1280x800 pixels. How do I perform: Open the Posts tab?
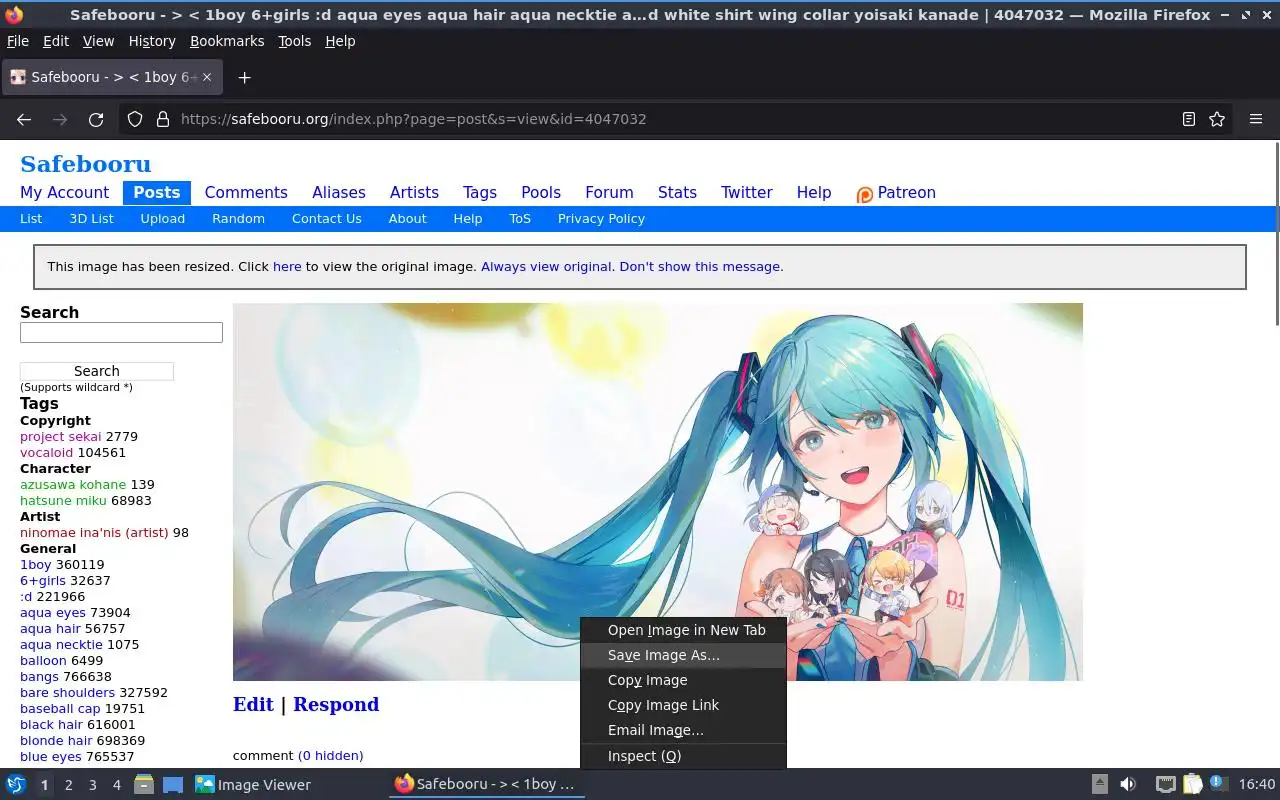point(157,193)
